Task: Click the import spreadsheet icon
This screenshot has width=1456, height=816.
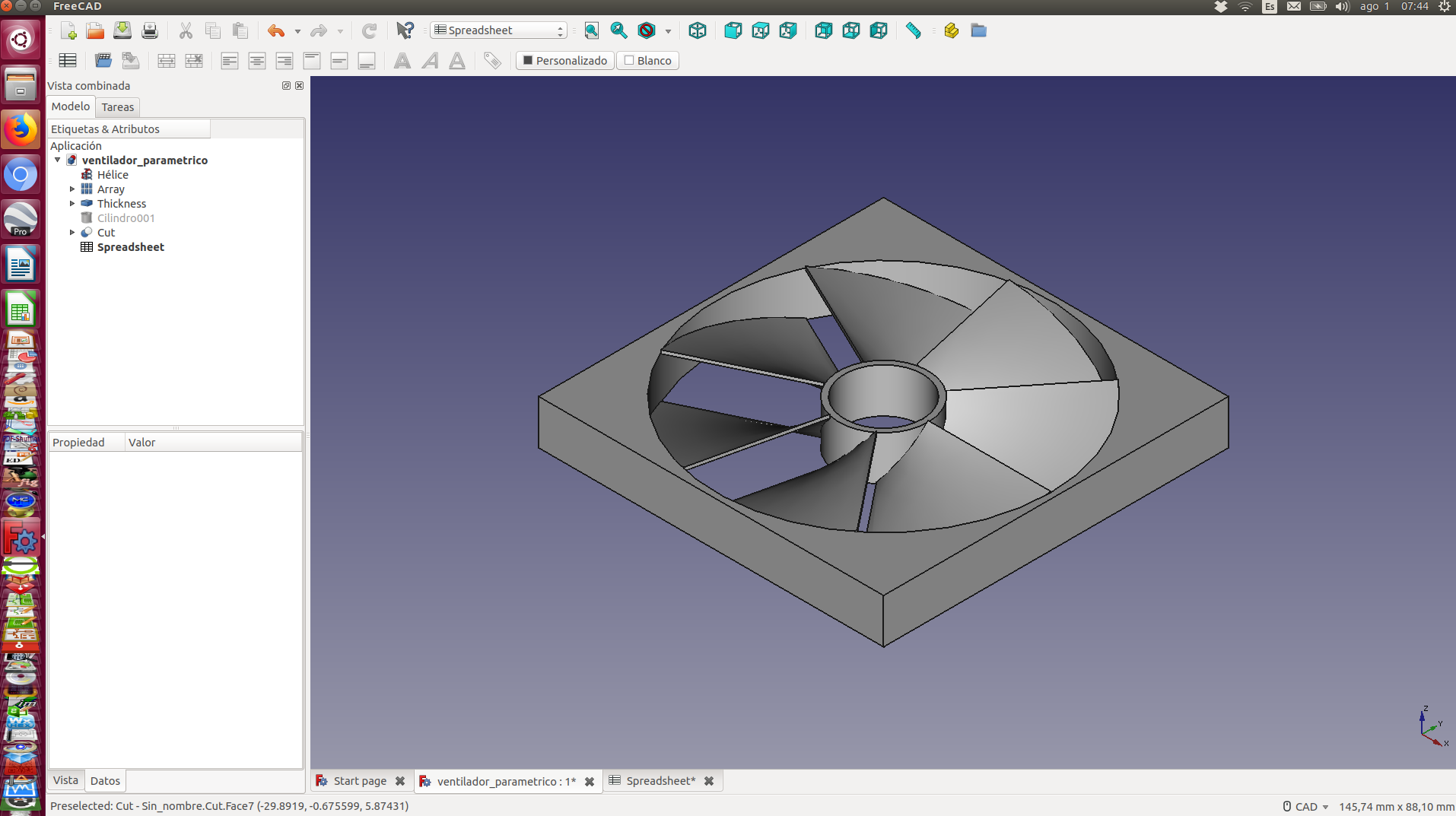Action: pos(103,61)
